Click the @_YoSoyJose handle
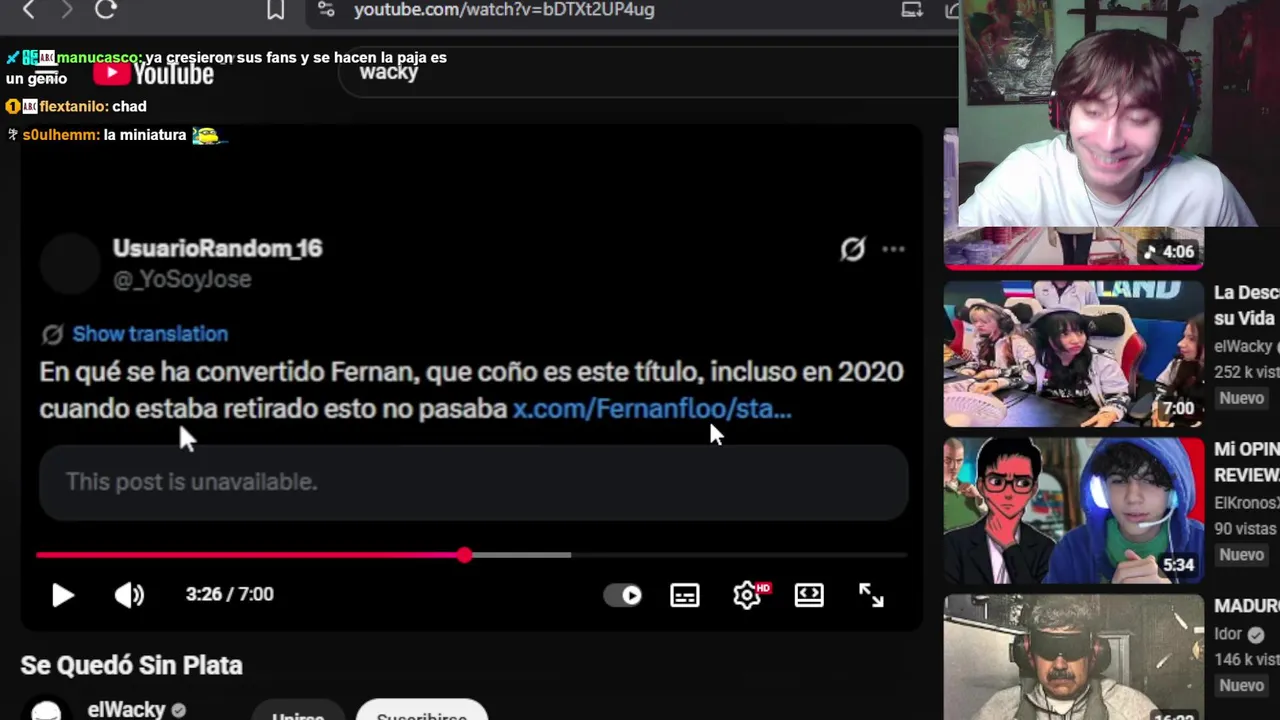 (x=182, y=279)
